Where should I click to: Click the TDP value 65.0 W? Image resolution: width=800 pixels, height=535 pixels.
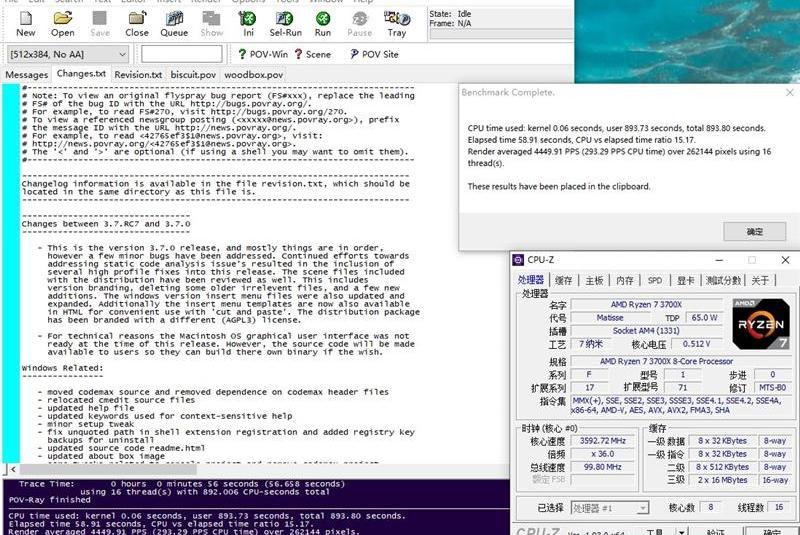pos(704,318)
